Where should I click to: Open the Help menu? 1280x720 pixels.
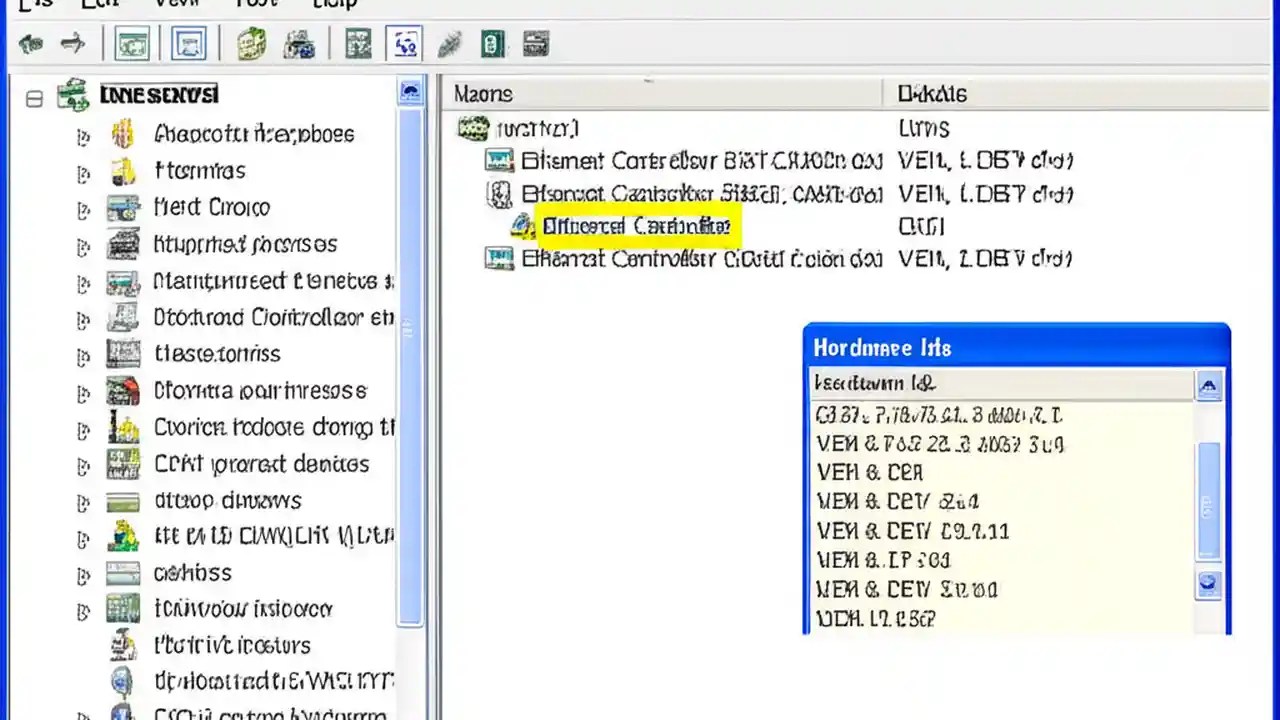[x=333, y=5]
